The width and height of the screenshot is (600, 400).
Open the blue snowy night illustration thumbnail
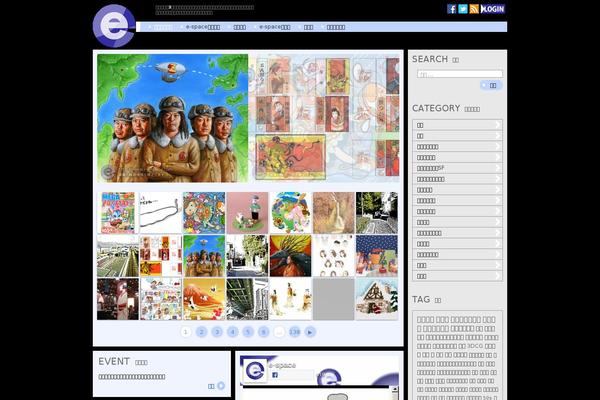377,256
